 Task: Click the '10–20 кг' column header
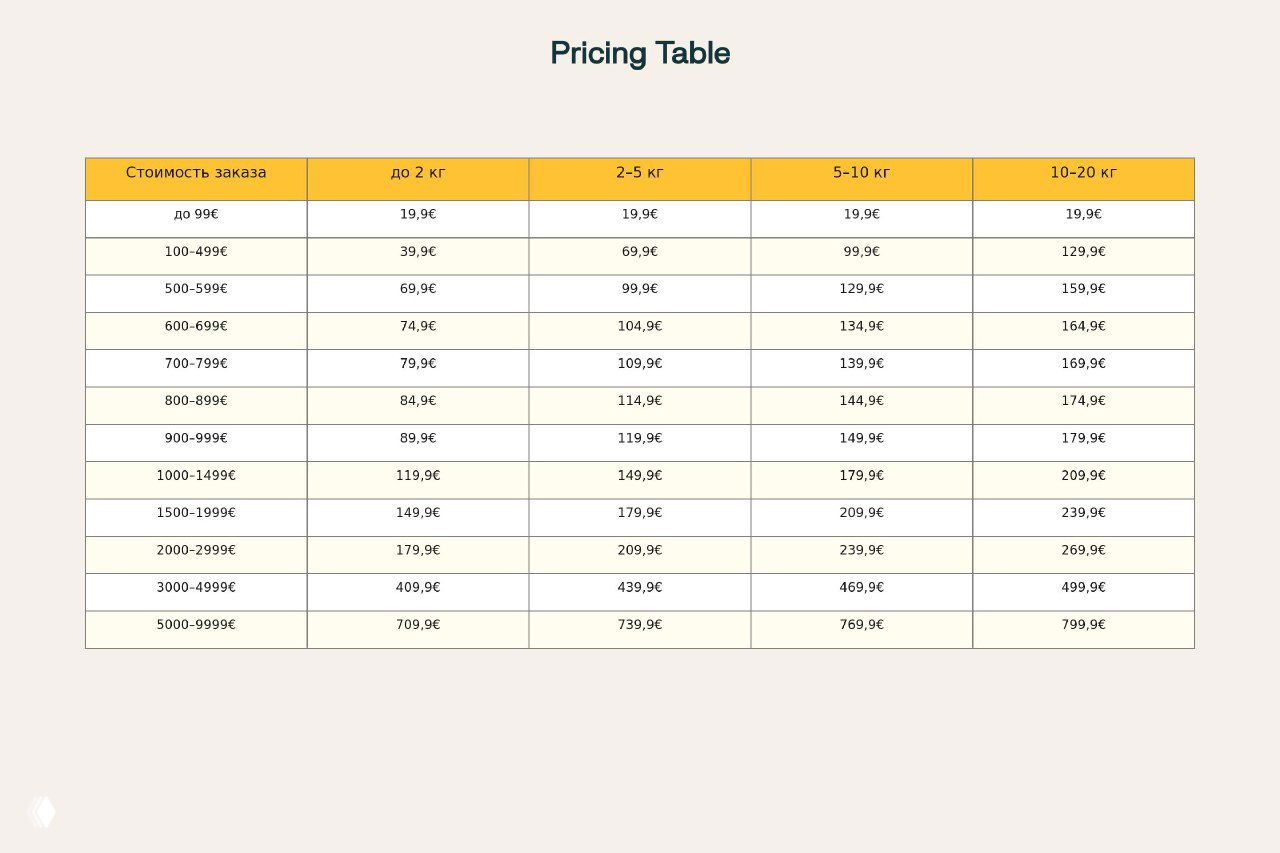1083,173
